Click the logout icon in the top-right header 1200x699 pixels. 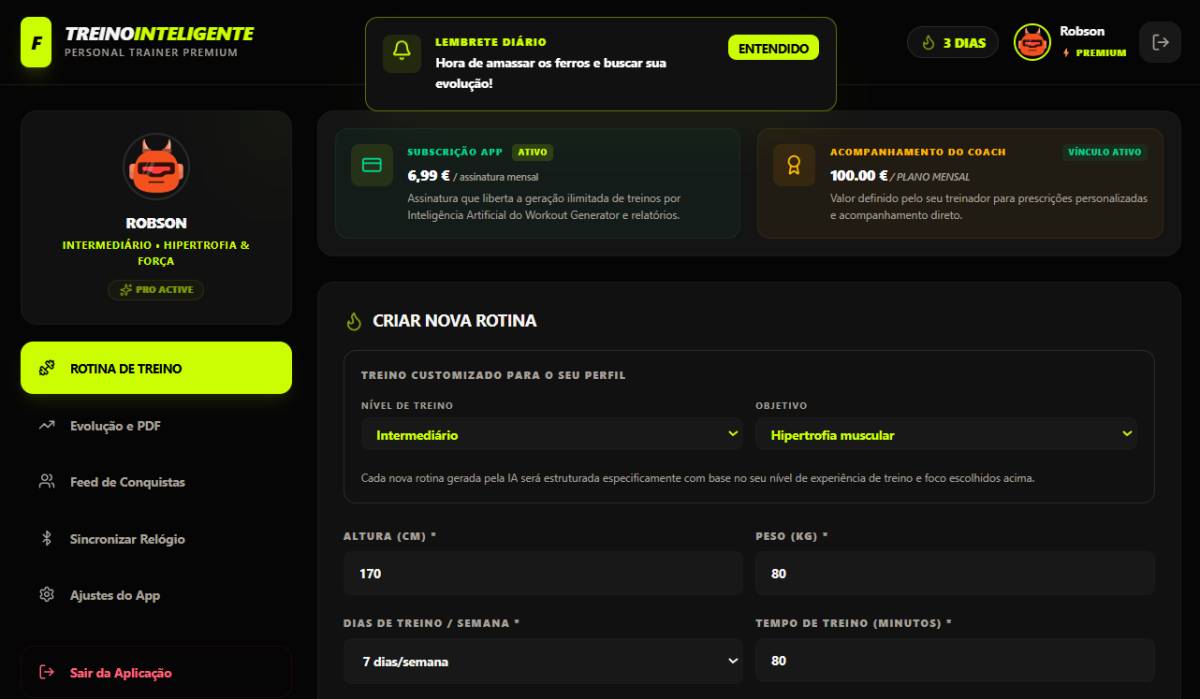click(x=1160, y=42)
